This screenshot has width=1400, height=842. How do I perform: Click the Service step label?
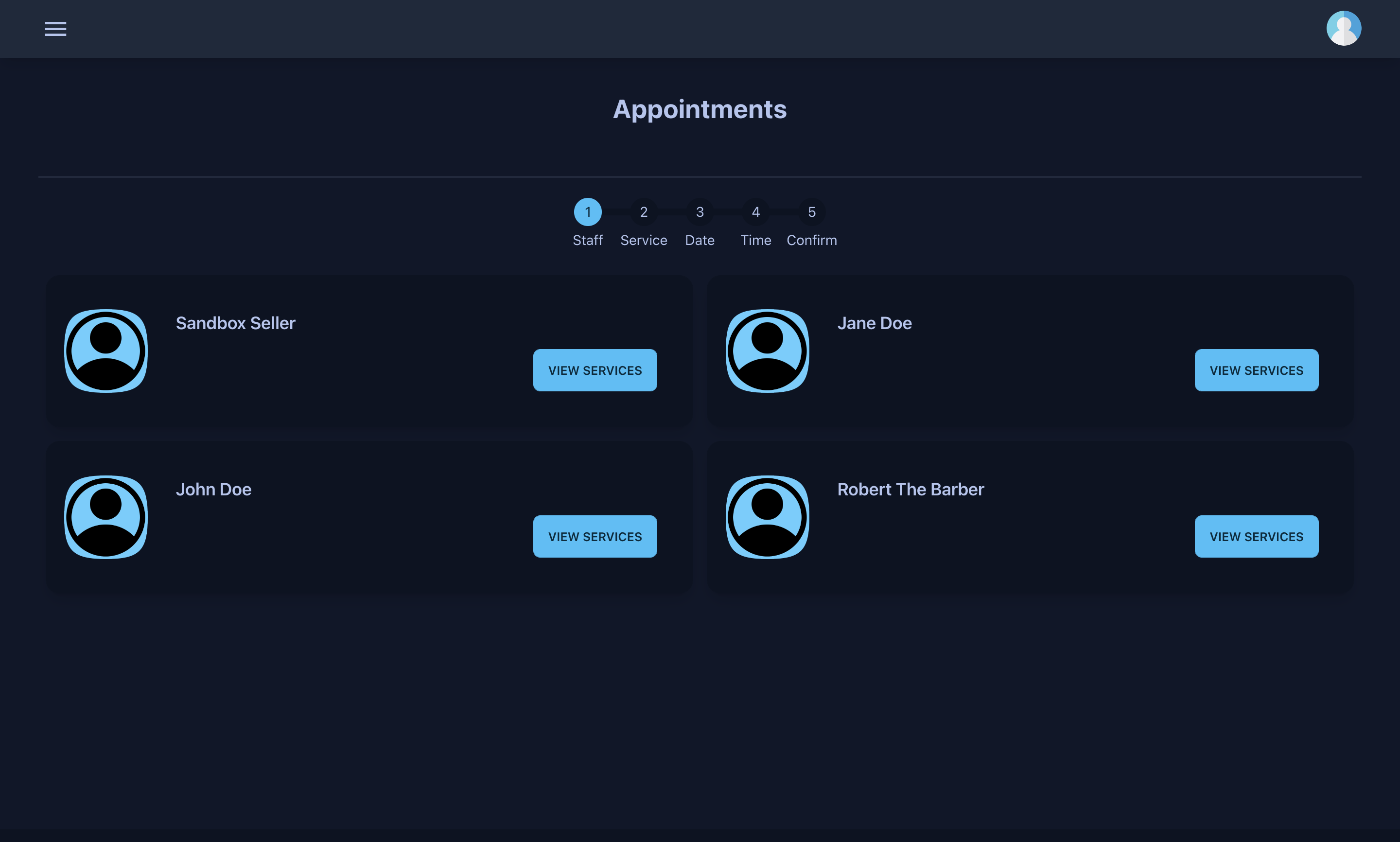coord(643,240)
